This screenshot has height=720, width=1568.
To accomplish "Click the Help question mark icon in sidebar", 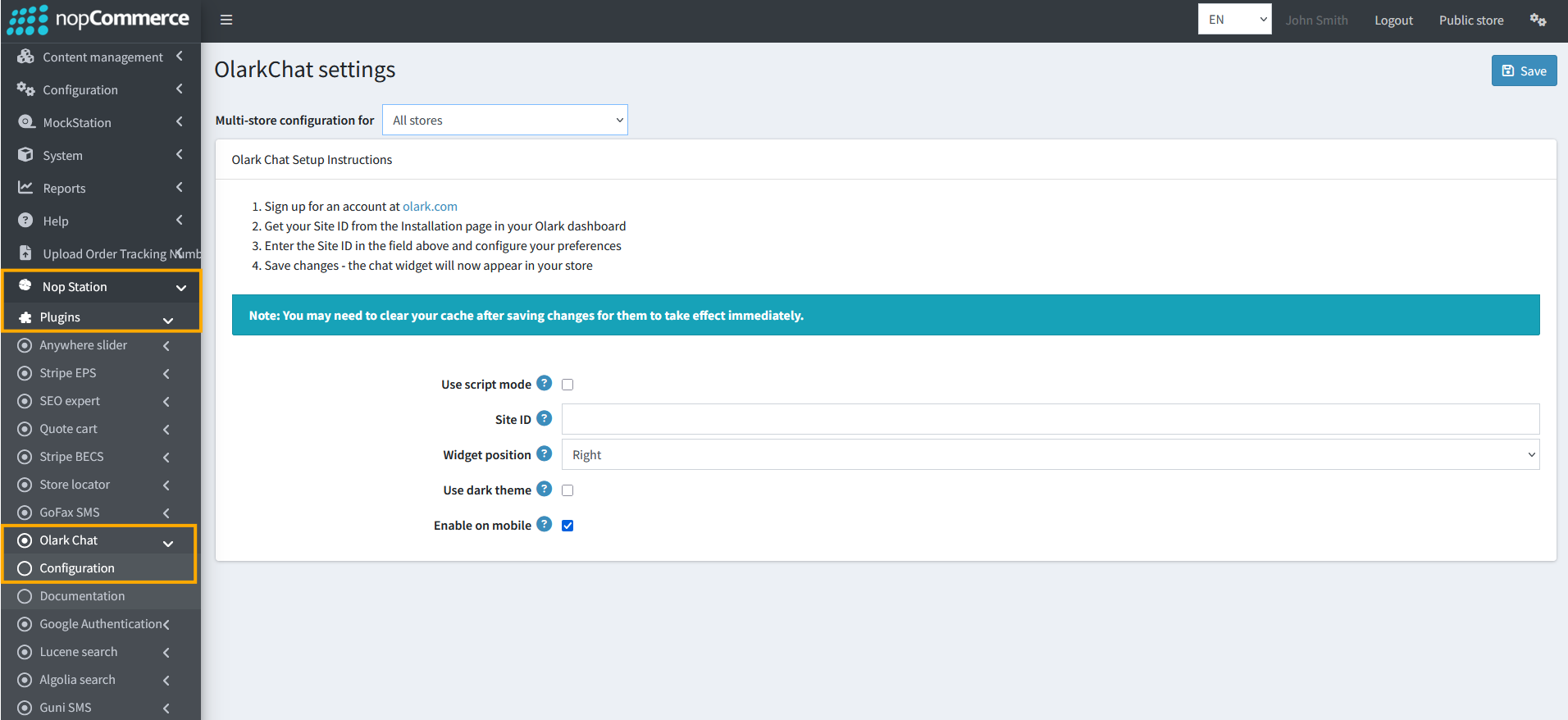I will (25, 221).
